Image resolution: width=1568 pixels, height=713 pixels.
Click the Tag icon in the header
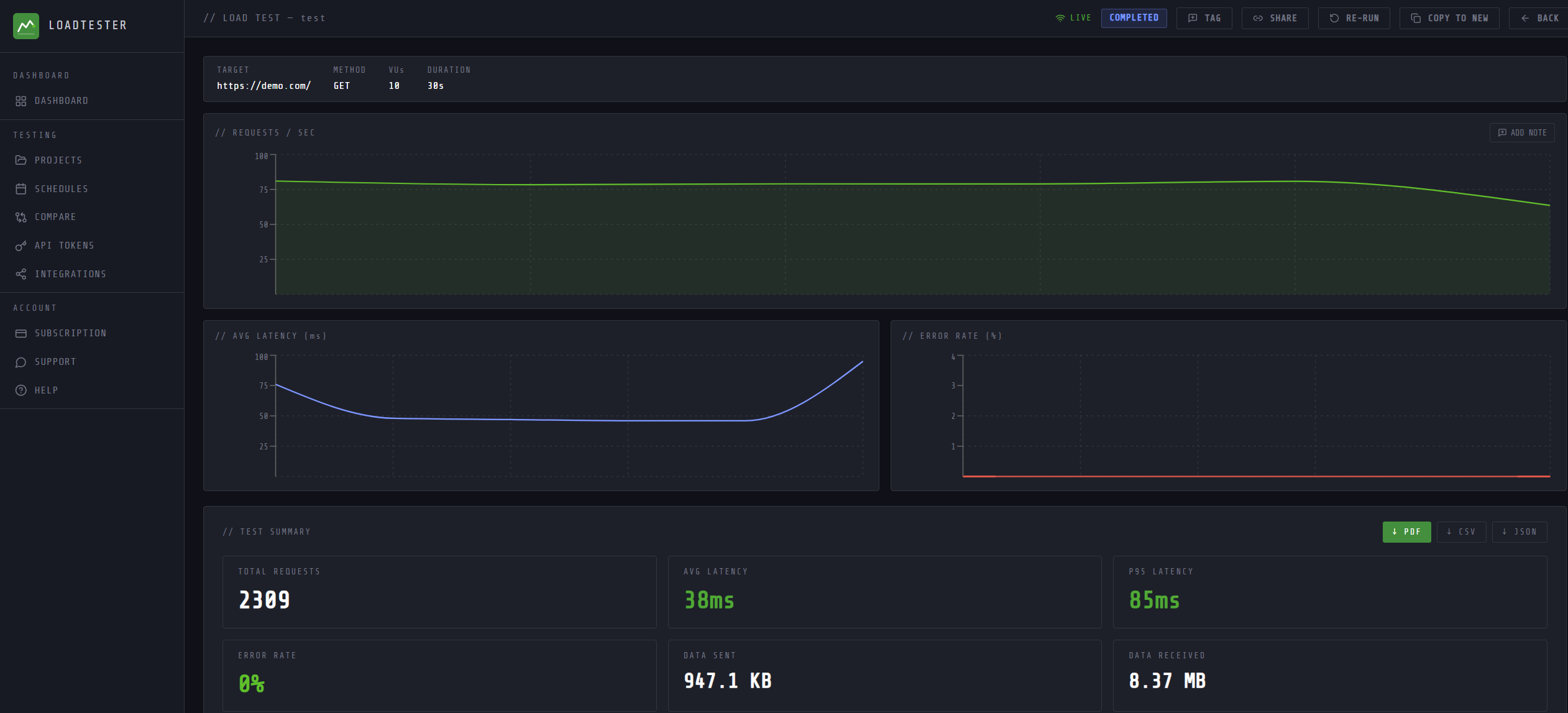(x=1191, y=18)
